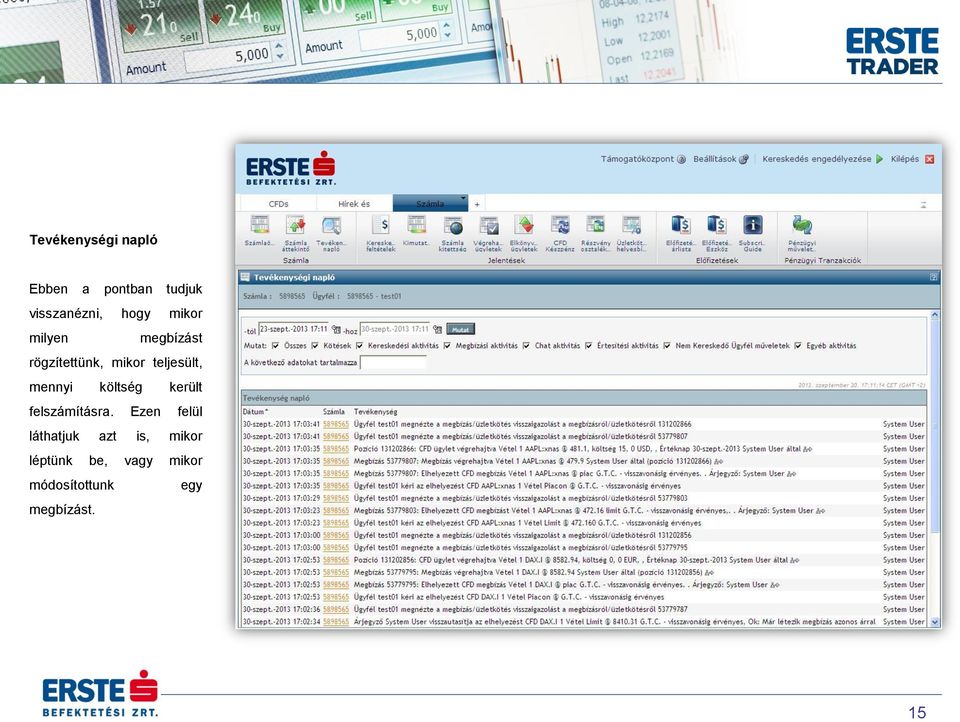Open the Támogatóközpont link
The image size is (960, 722).
pyautogui.click(x=637, y=159)
